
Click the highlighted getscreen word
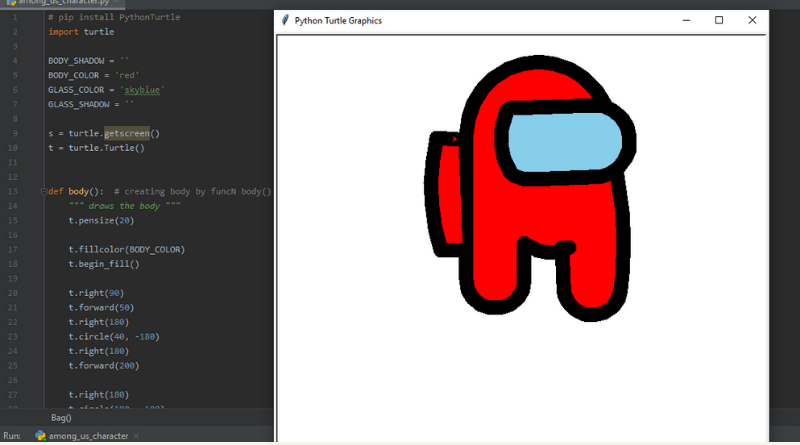(127, 134)
